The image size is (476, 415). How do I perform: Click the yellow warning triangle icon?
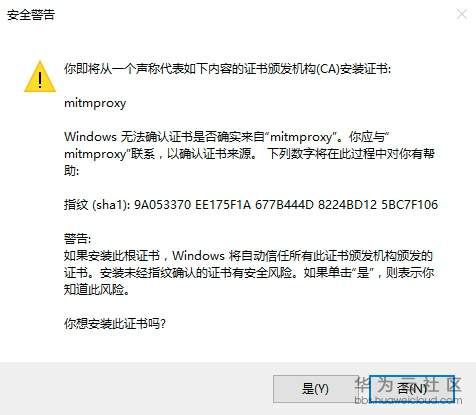[x=40, y=77]
